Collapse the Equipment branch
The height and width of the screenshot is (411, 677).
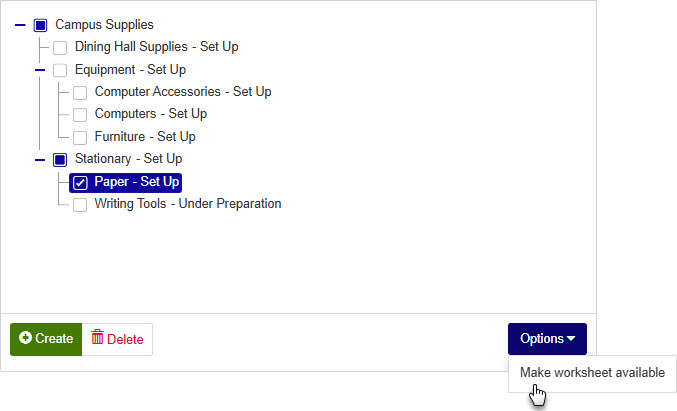(x=40, y=70)
